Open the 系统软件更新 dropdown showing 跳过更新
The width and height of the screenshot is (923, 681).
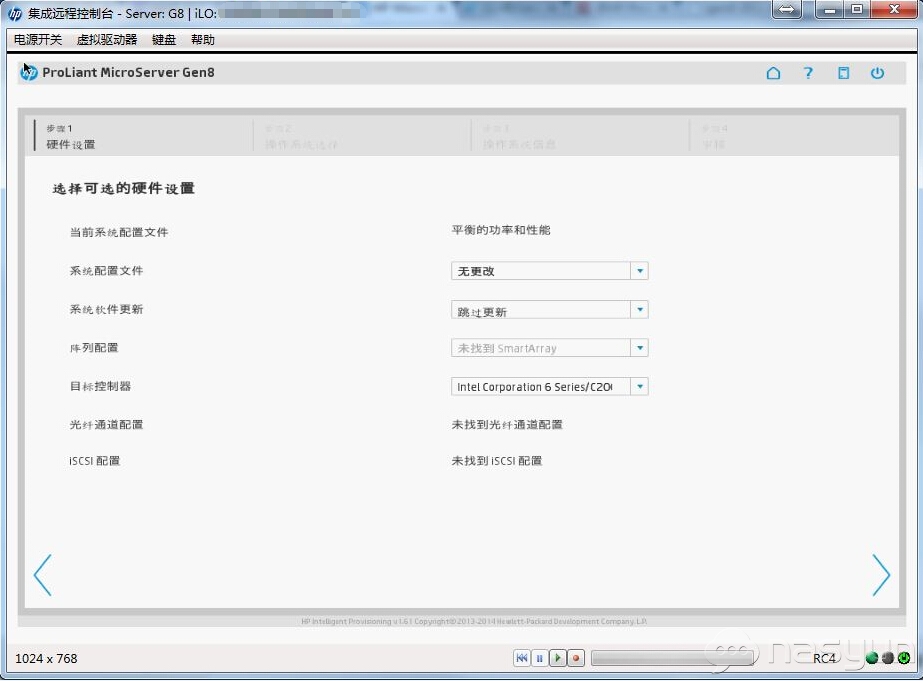point(550,310)
